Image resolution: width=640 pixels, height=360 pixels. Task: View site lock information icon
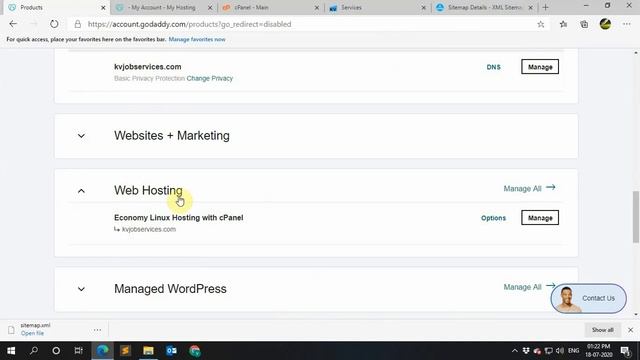(78, 24)
